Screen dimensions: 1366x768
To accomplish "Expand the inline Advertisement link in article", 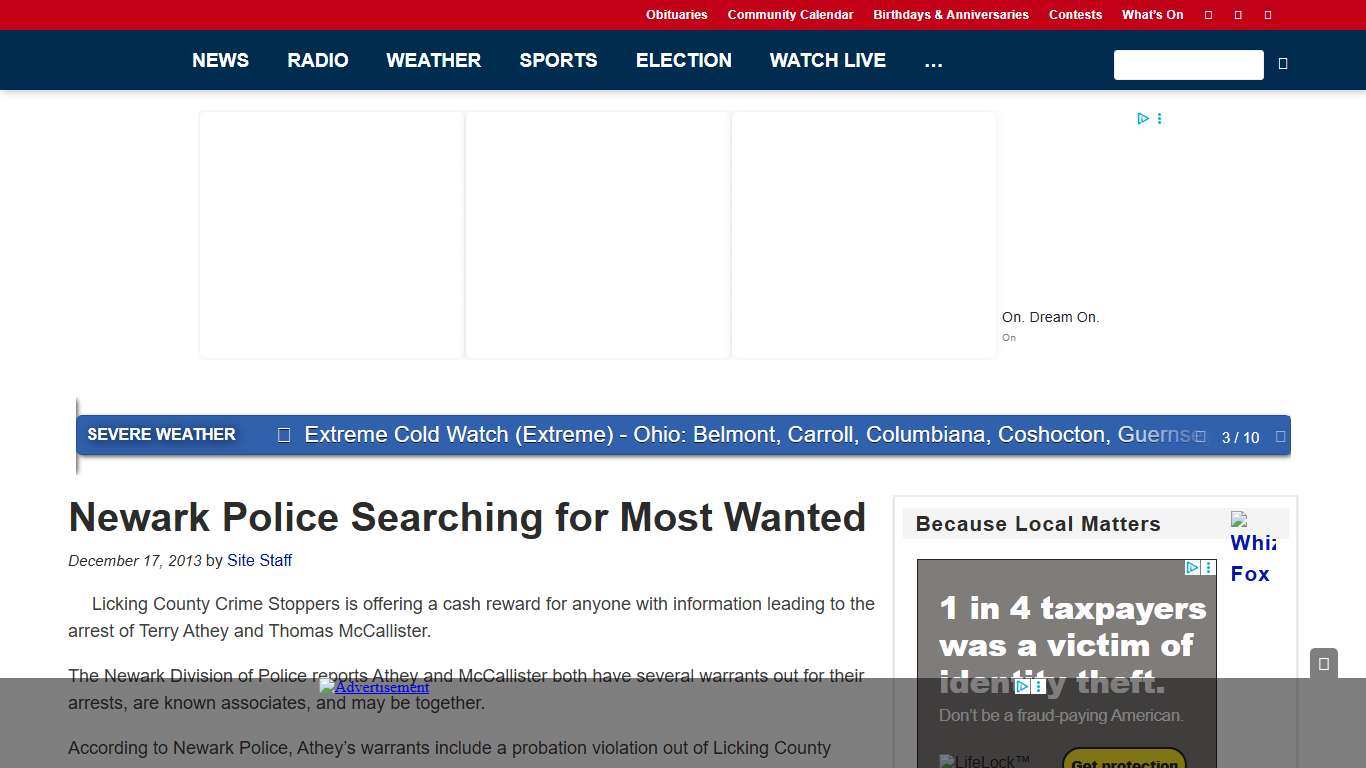I will (x=374, y=687).
